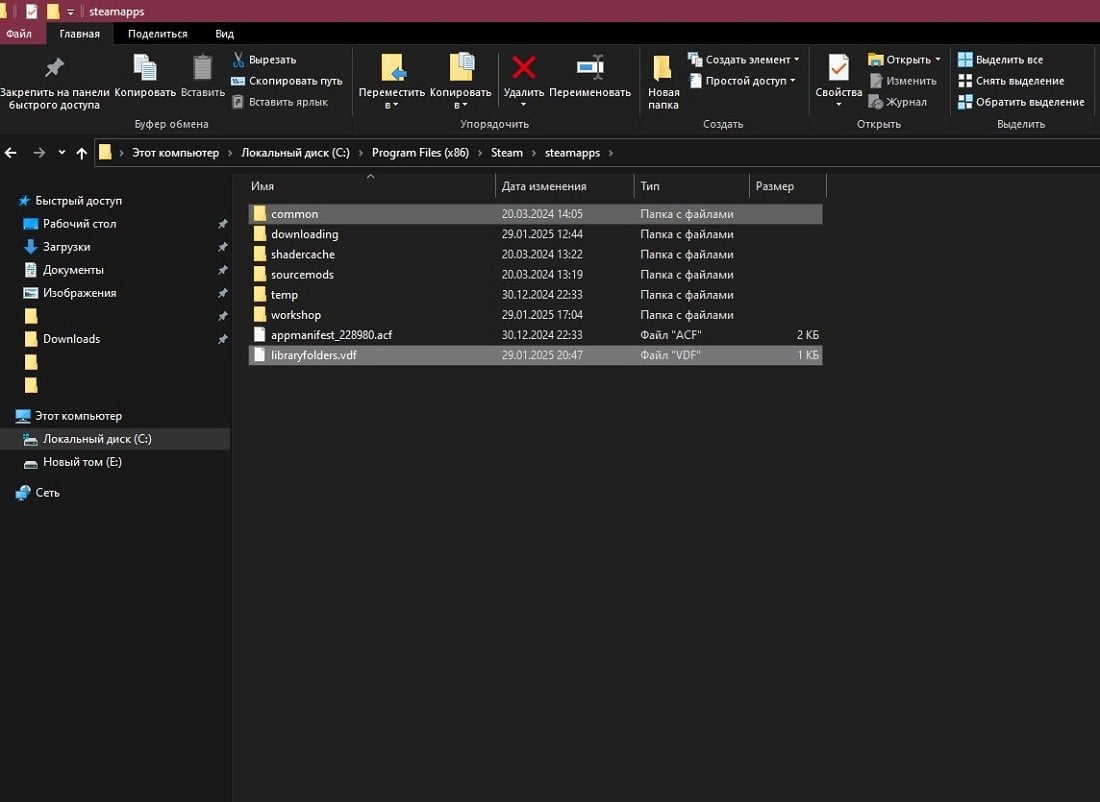Select the sourcemods folder
The width and height of the screenshot is (1100, 802).
(535, 274)
